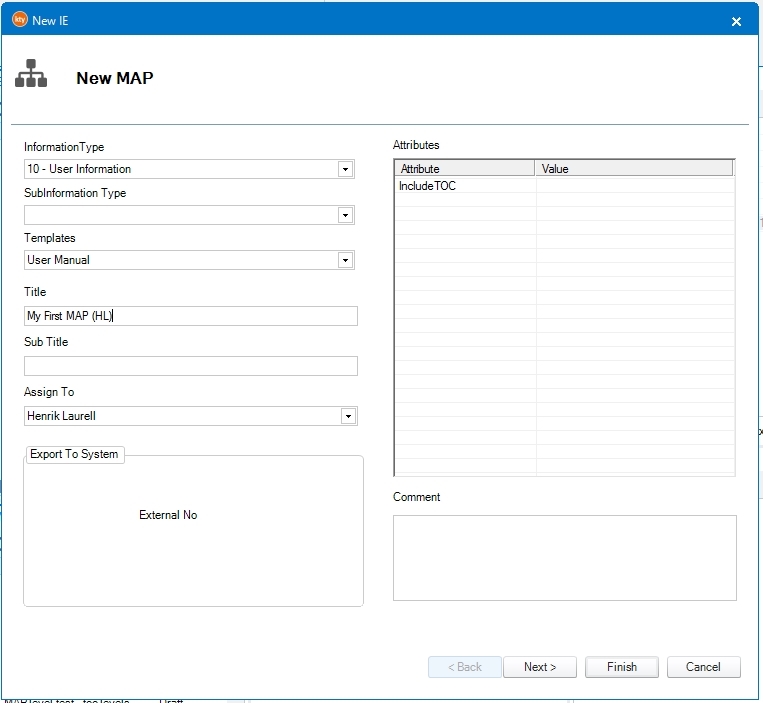Image resolution: width=763 pixels, height=703 pixels.
Task: Open the InformationType dropdown arrow
Action: [345, 169]
